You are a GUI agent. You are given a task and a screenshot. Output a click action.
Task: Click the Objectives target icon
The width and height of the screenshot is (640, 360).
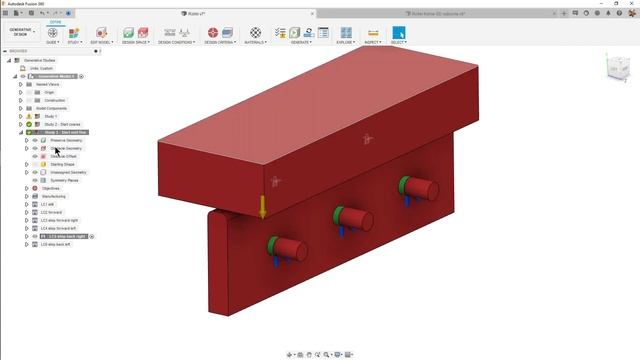pos(213,33)
